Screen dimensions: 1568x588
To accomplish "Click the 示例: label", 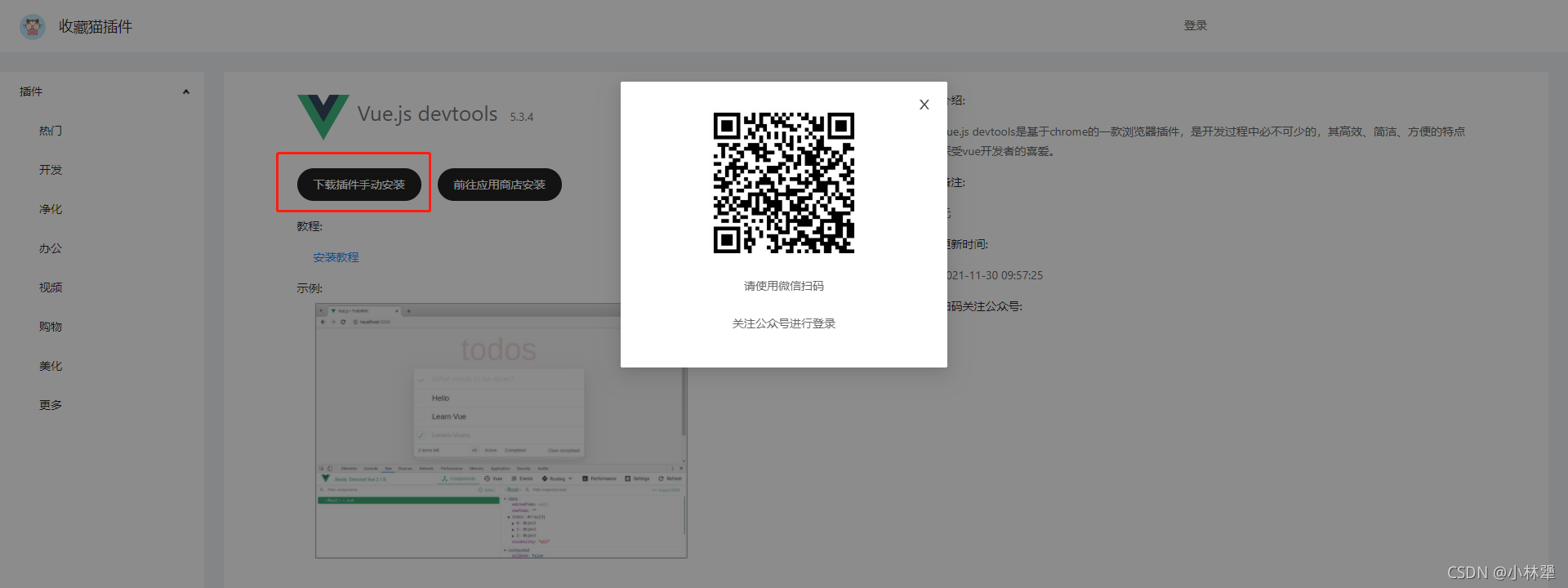I will 310,288.
